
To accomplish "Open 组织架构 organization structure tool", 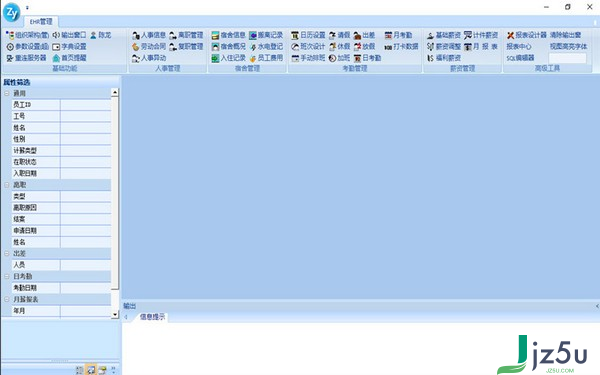I will (x=28, y=35).
